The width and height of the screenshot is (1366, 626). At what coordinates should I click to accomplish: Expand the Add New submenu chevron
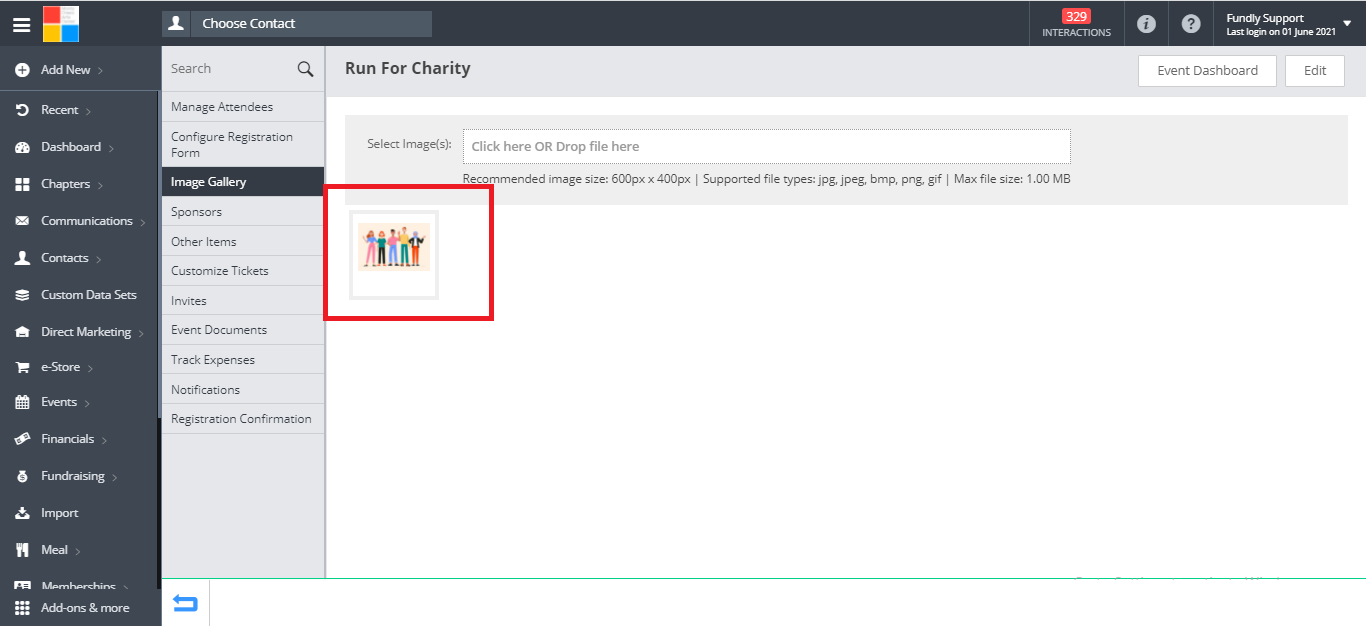101,71
